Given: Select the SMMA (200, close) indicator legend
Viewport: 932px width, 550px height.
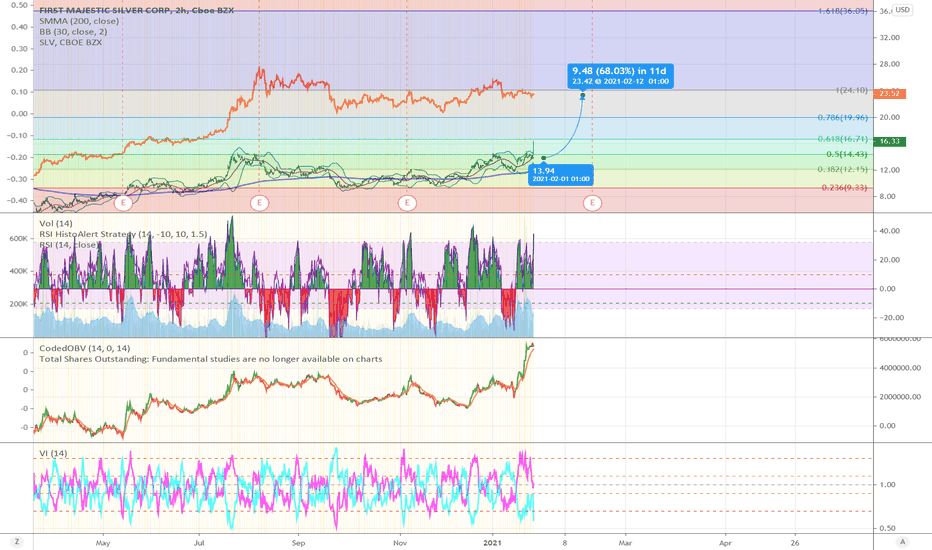Looking at the screenshot, I should point(79,21).
